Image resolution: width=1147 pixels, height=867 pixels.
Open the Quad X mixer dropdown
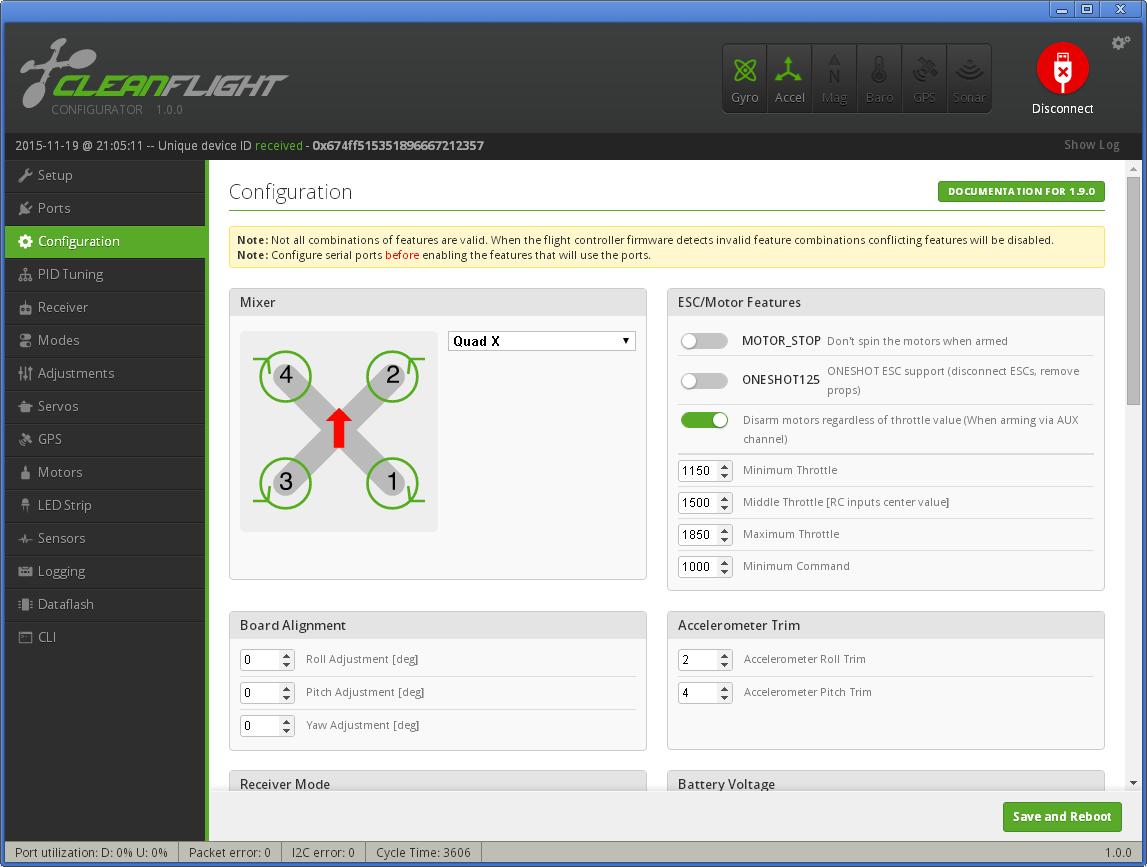tap(541, 341)
